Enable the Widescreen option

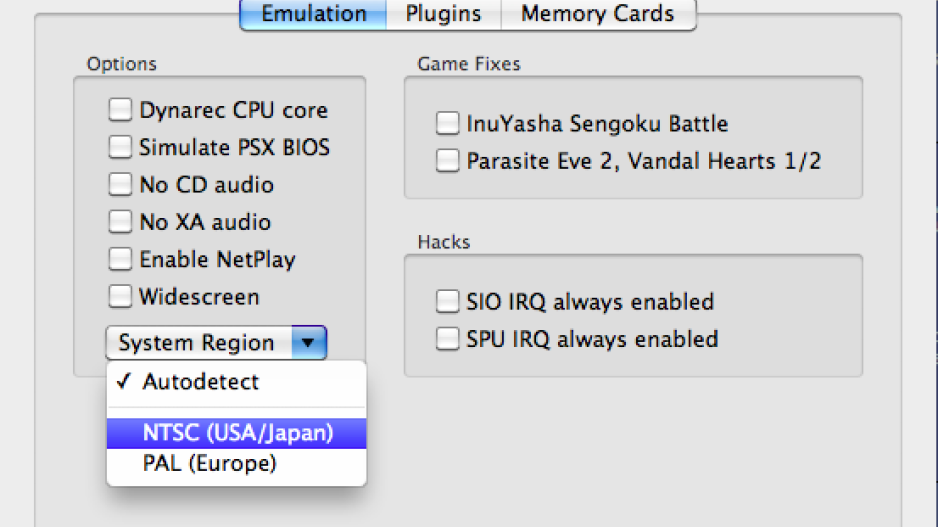tap(120, 296)
